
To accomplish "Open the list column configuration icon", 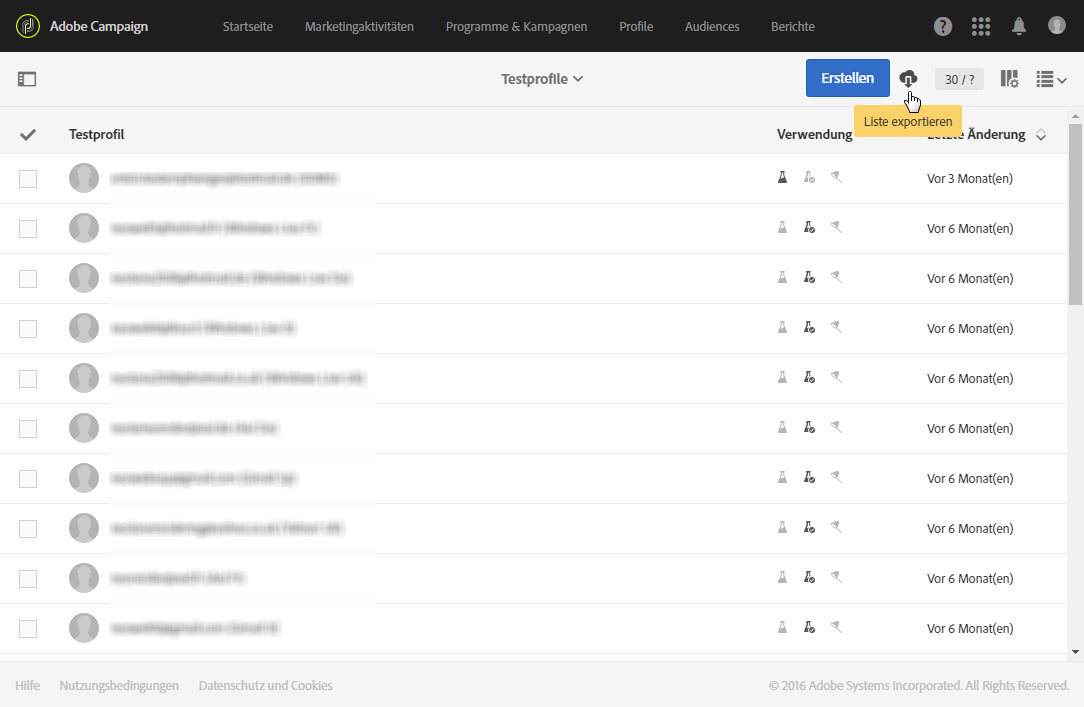I will coord(1009,79).
